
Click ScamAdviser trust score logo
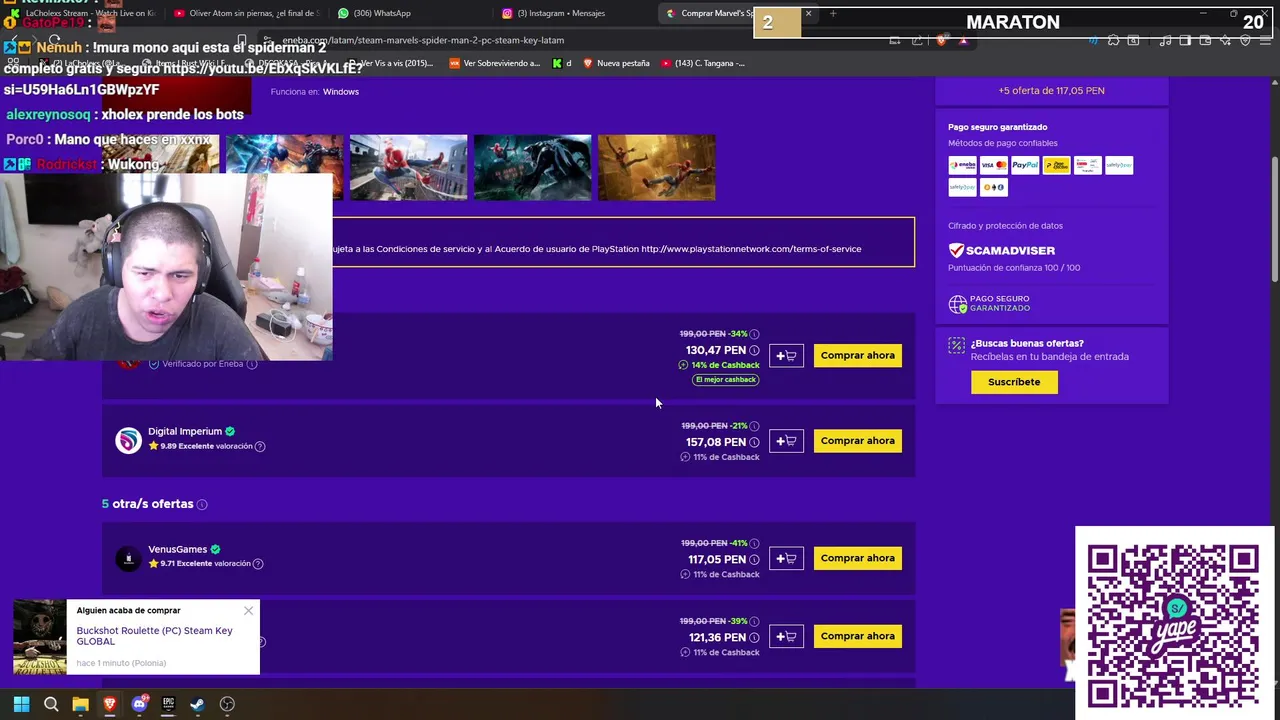1002,250
